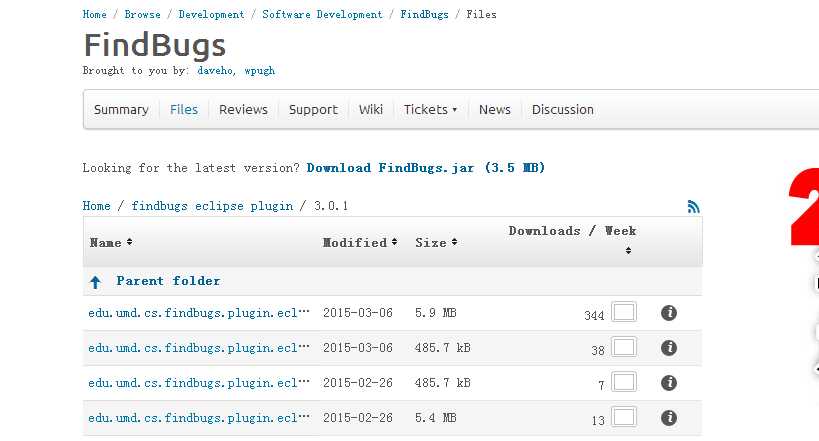
Task: Select the 2015-03-06 date of the 5.9 MB file
Action: click(x=358, y=313)
